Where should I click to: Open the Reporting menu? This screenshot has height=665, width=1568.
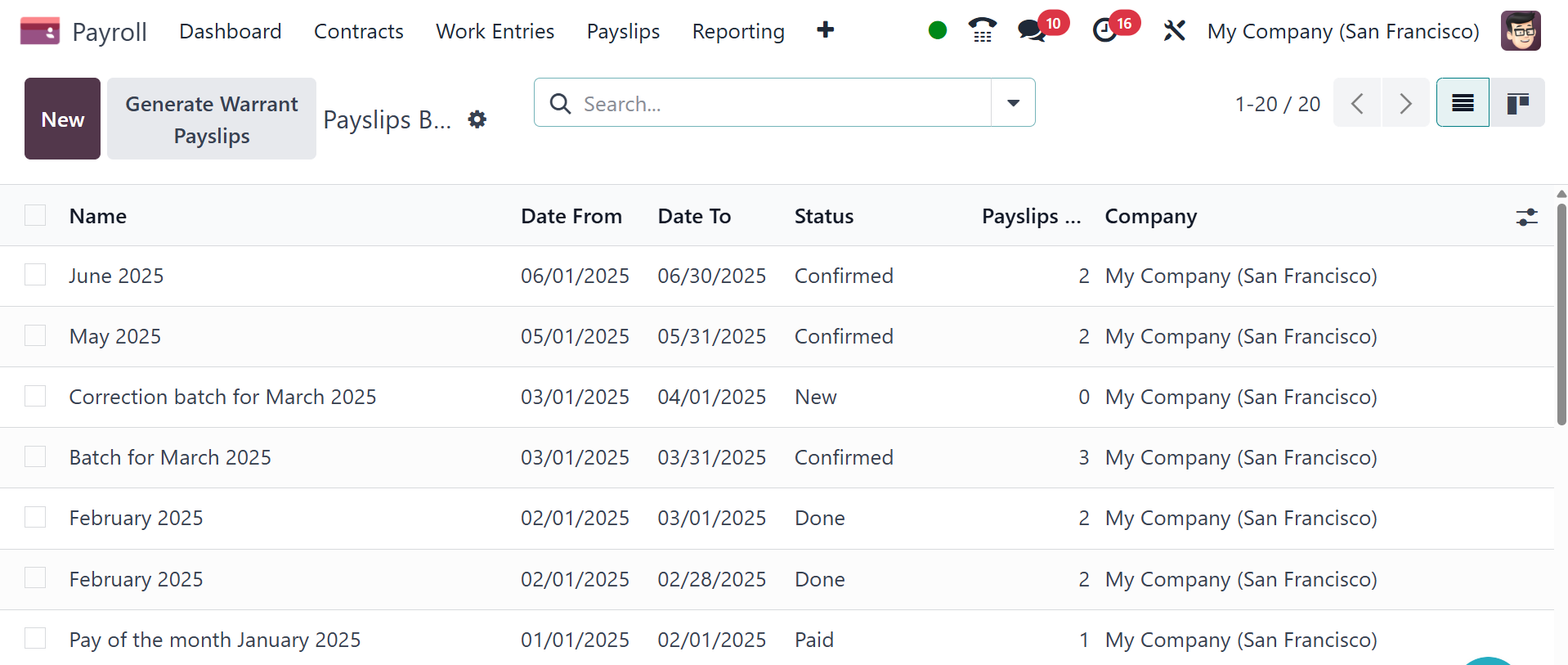(x=737, y=31)
